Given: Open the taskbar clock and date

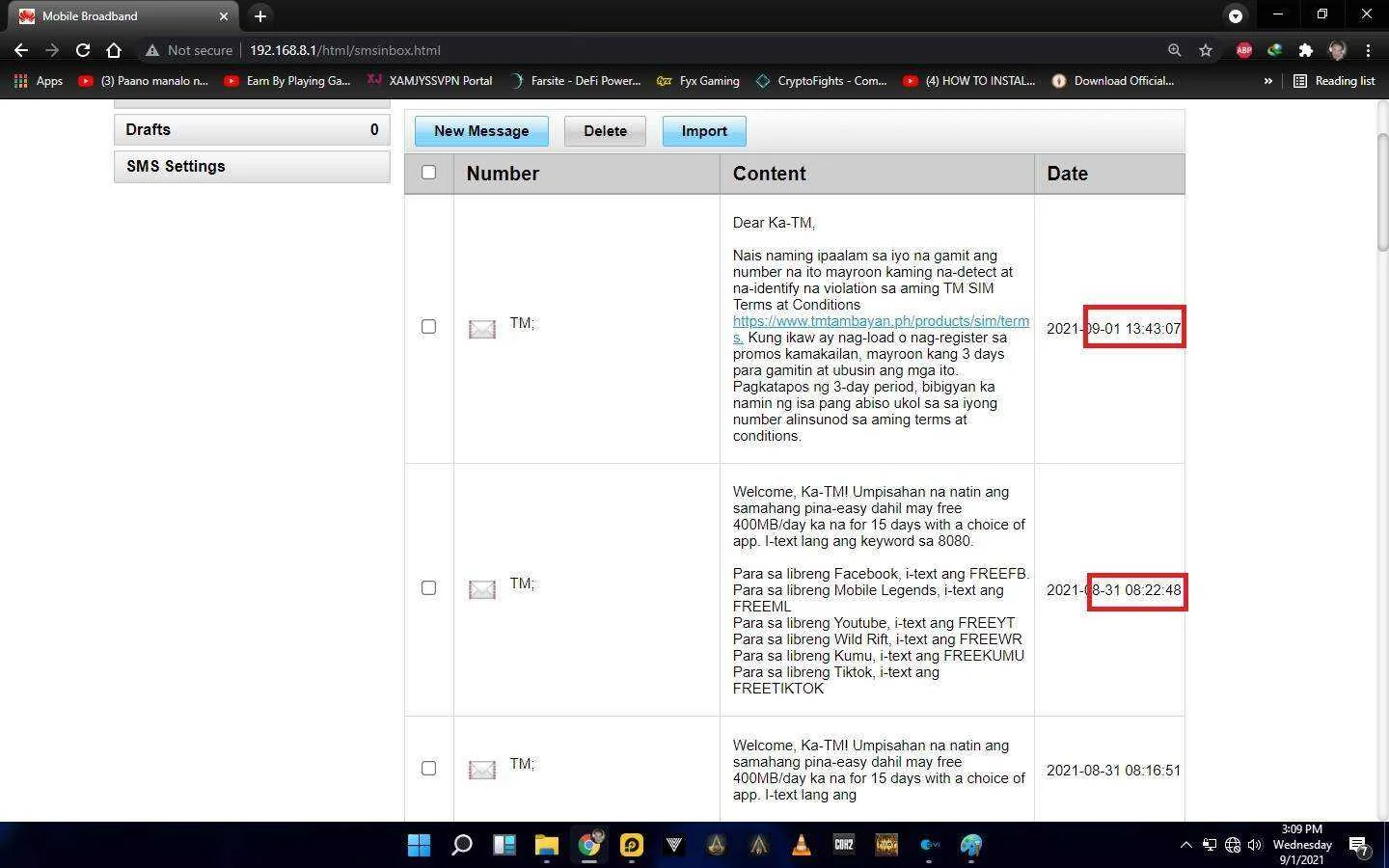Looking at the screenshot, I should [1302, 845].
